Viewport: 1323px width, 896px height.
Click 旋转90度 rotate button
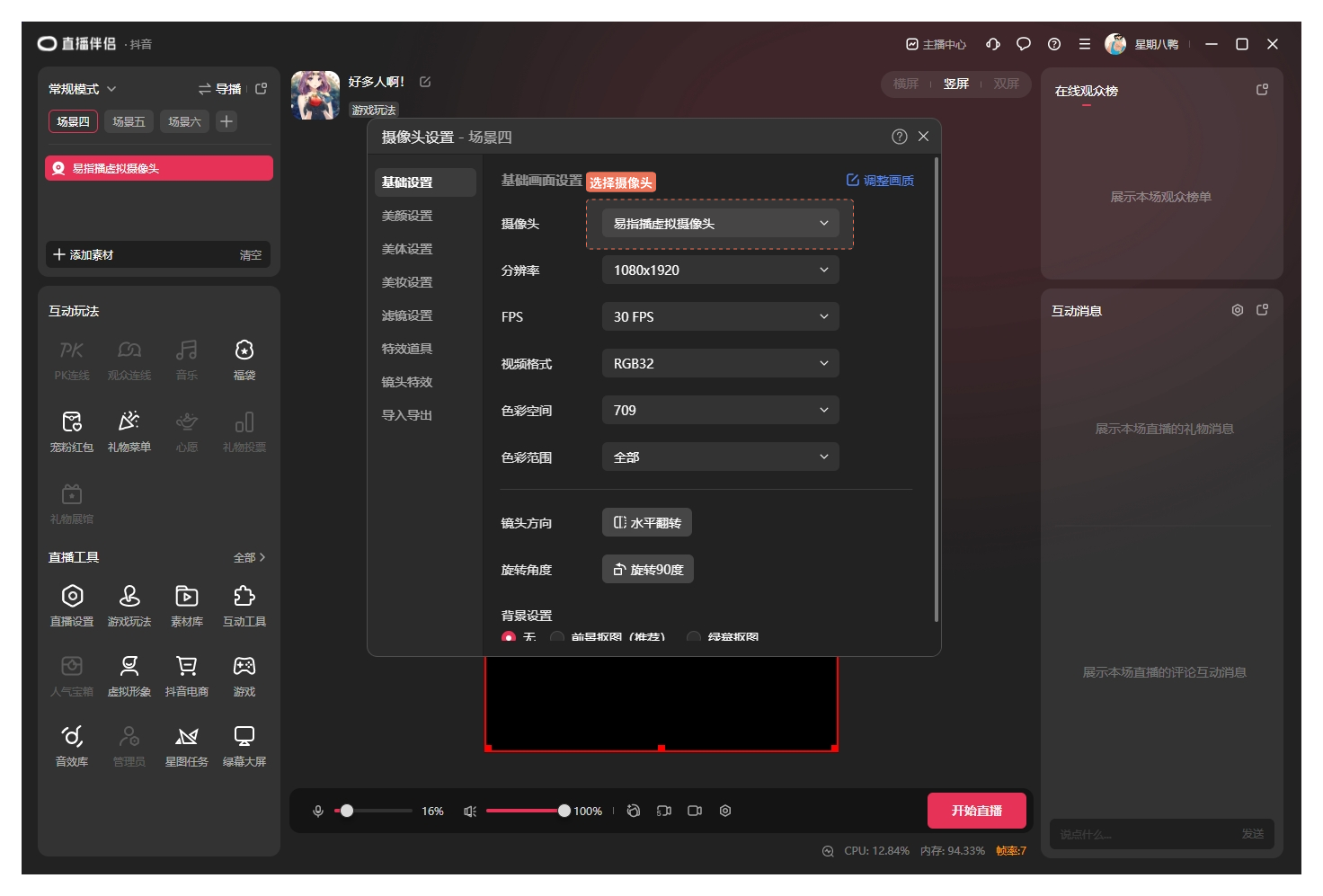(648, 570)
